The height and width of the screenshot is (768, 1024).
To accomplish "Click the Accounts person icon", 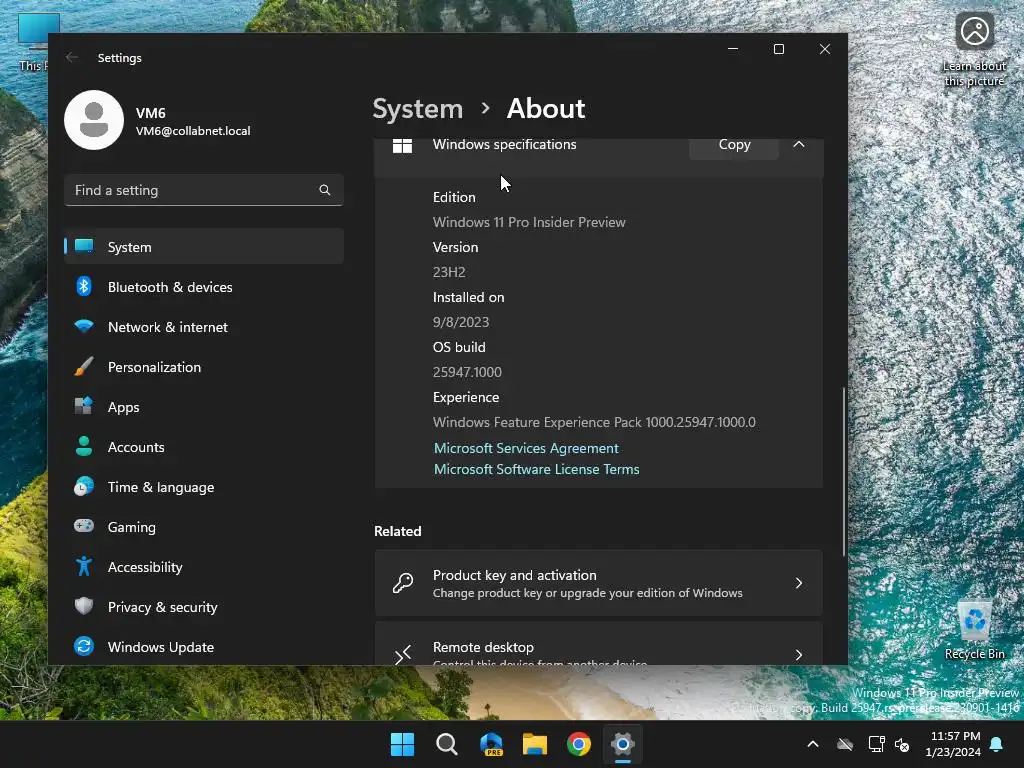I will tap(84, 446).
